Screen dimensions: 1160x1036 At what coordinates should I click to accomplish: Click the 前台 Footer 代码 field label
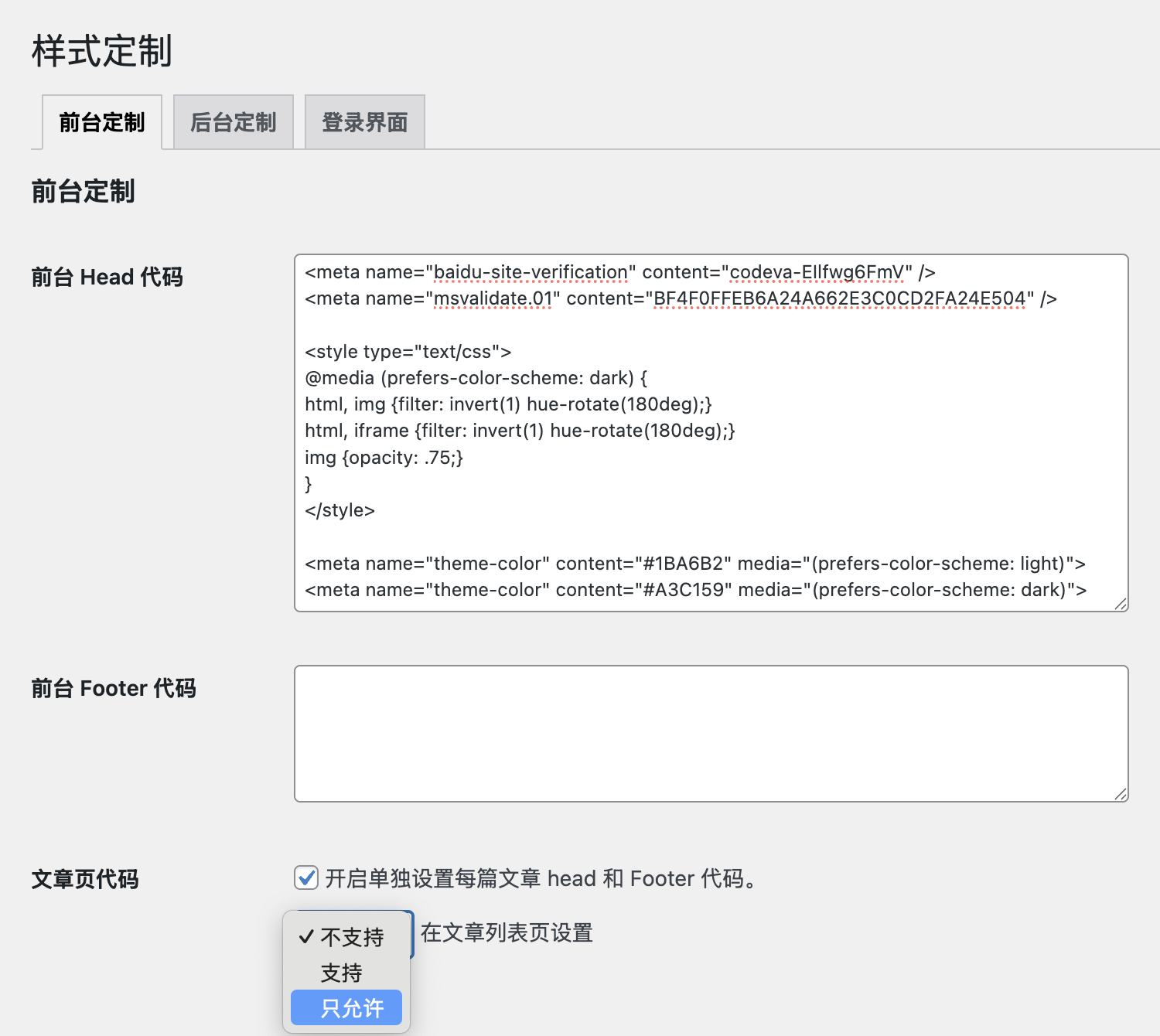click(114, 688)
